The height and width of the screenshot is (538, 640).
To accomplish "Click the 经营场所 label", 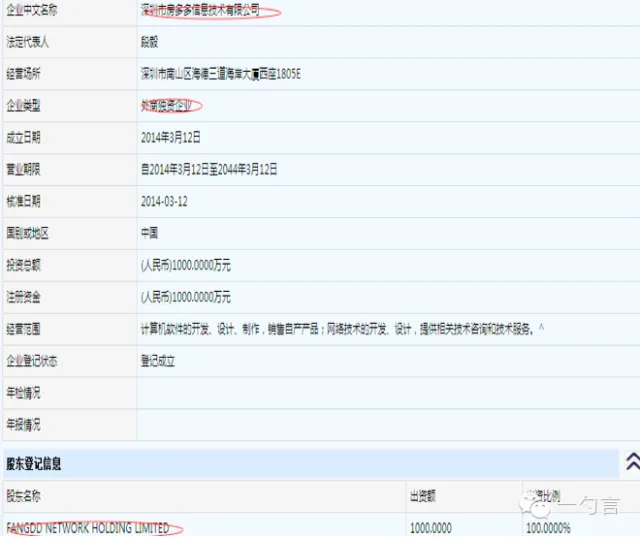I will pos(23,74).
